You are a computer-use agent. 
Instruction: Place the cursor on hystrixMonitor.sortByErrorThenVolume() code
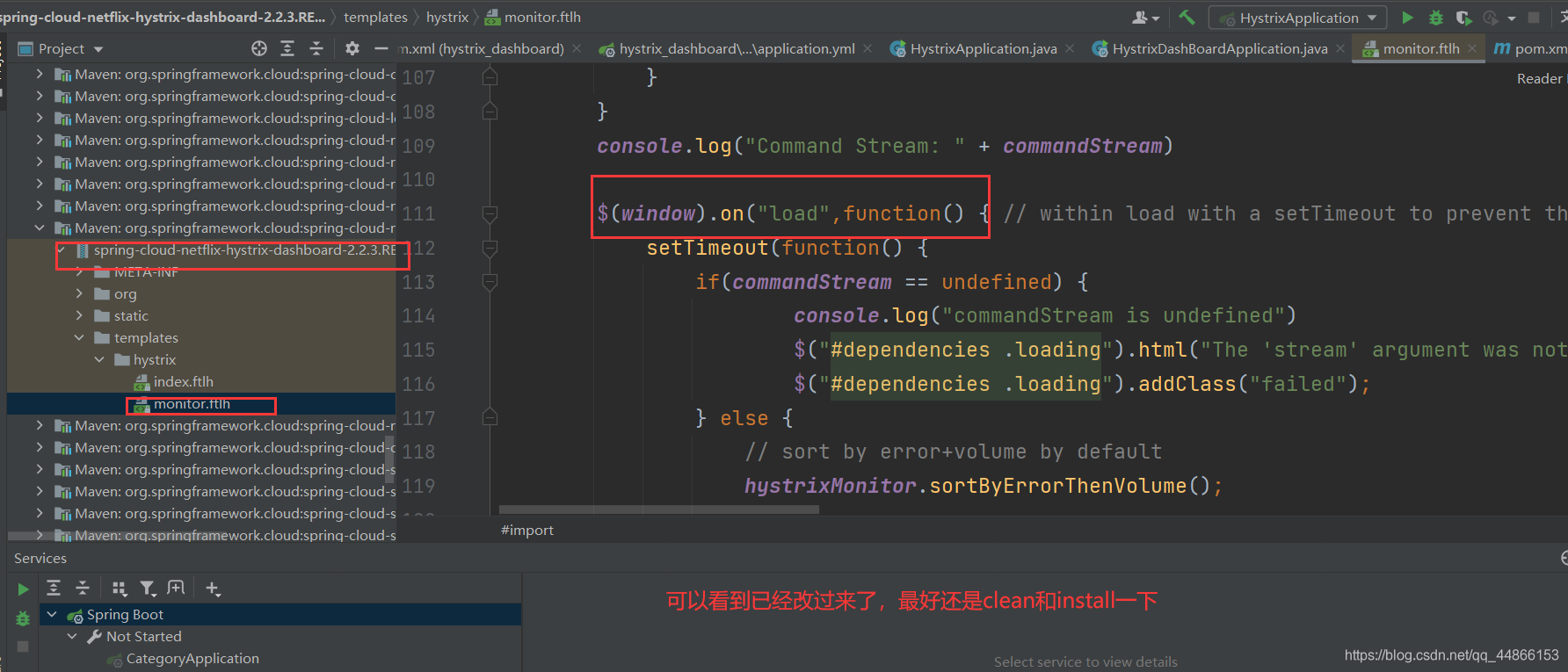[983, 486]
